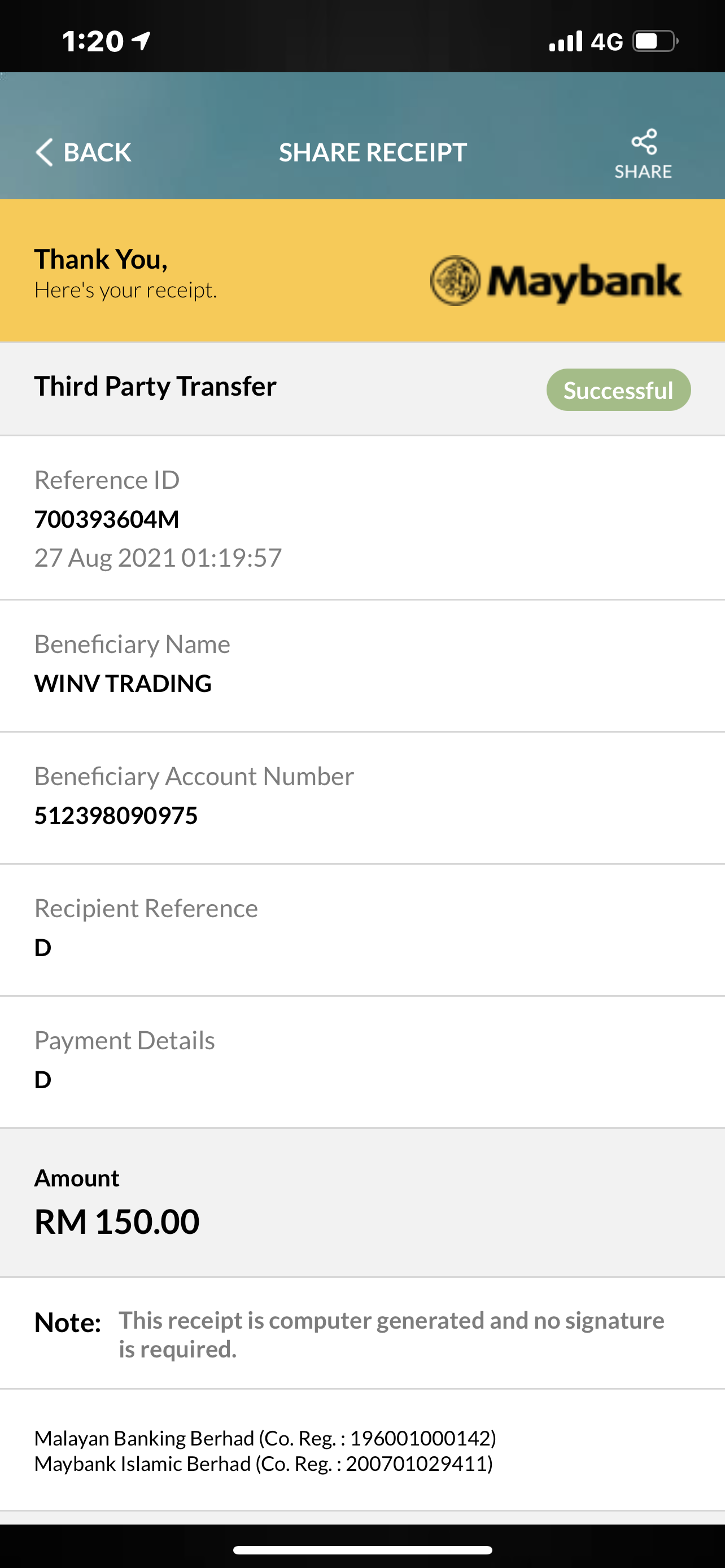Tap the Third Party Transfer heading

click(155, 387)
